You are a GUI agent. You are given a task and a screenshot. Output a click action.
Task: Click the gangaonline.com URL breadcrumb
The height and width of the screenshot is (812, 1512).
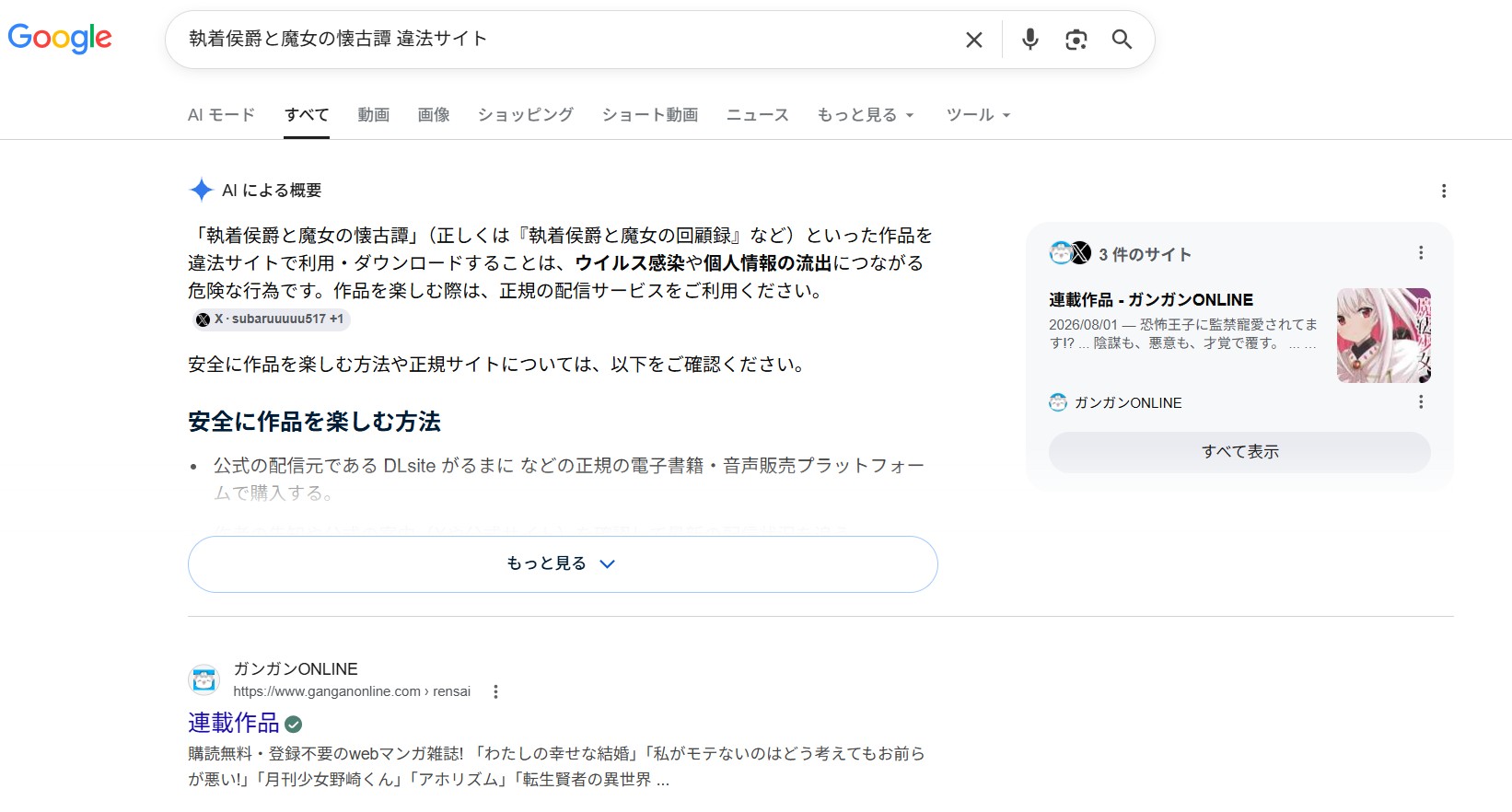point(352,691)
